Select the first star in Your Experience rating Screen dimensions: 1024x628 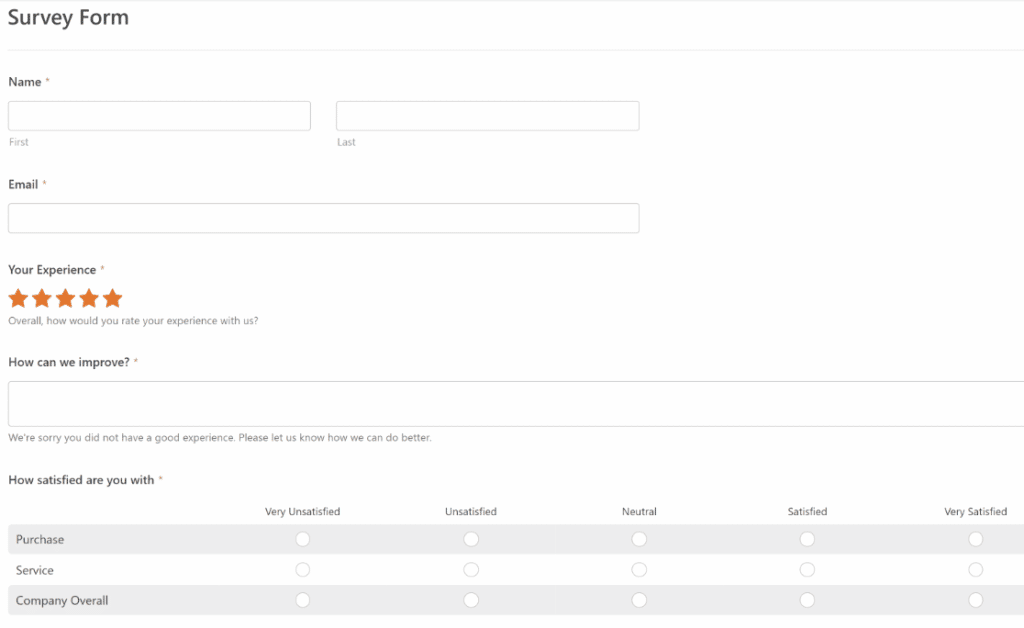click(18, 297)
